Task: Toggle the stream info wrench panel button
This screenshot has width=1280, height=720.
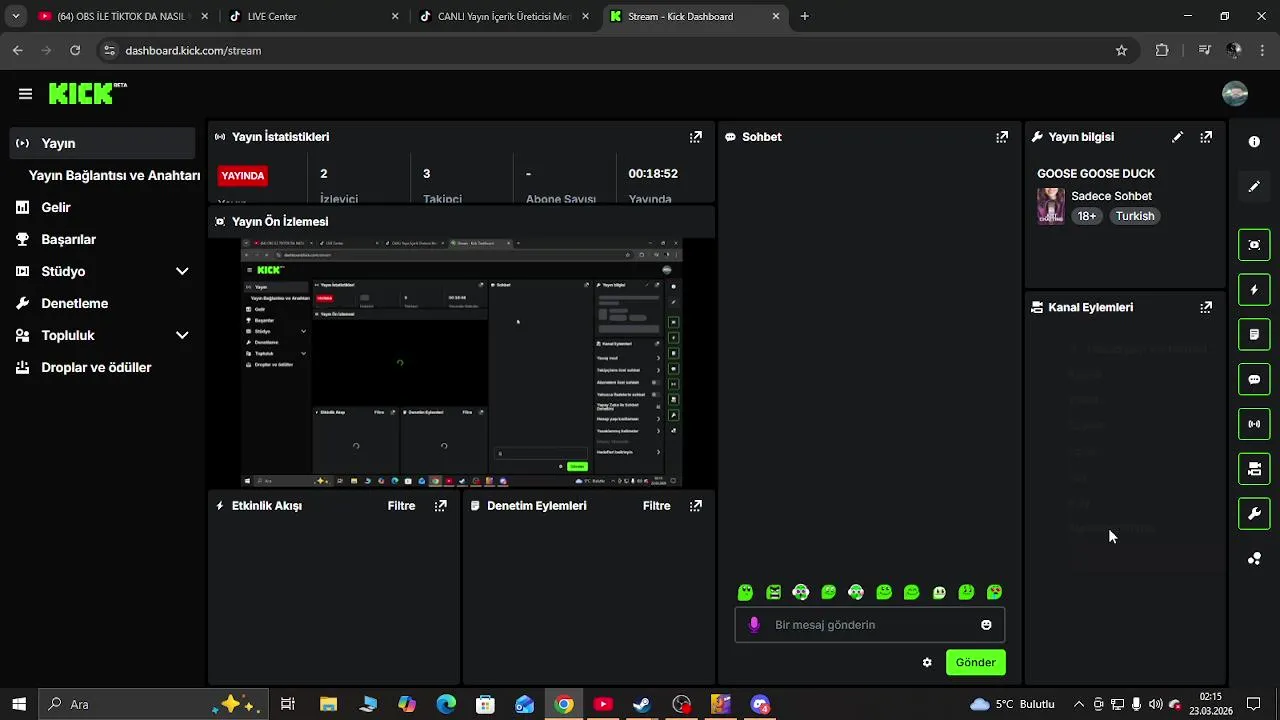Action: [1254, 514]
